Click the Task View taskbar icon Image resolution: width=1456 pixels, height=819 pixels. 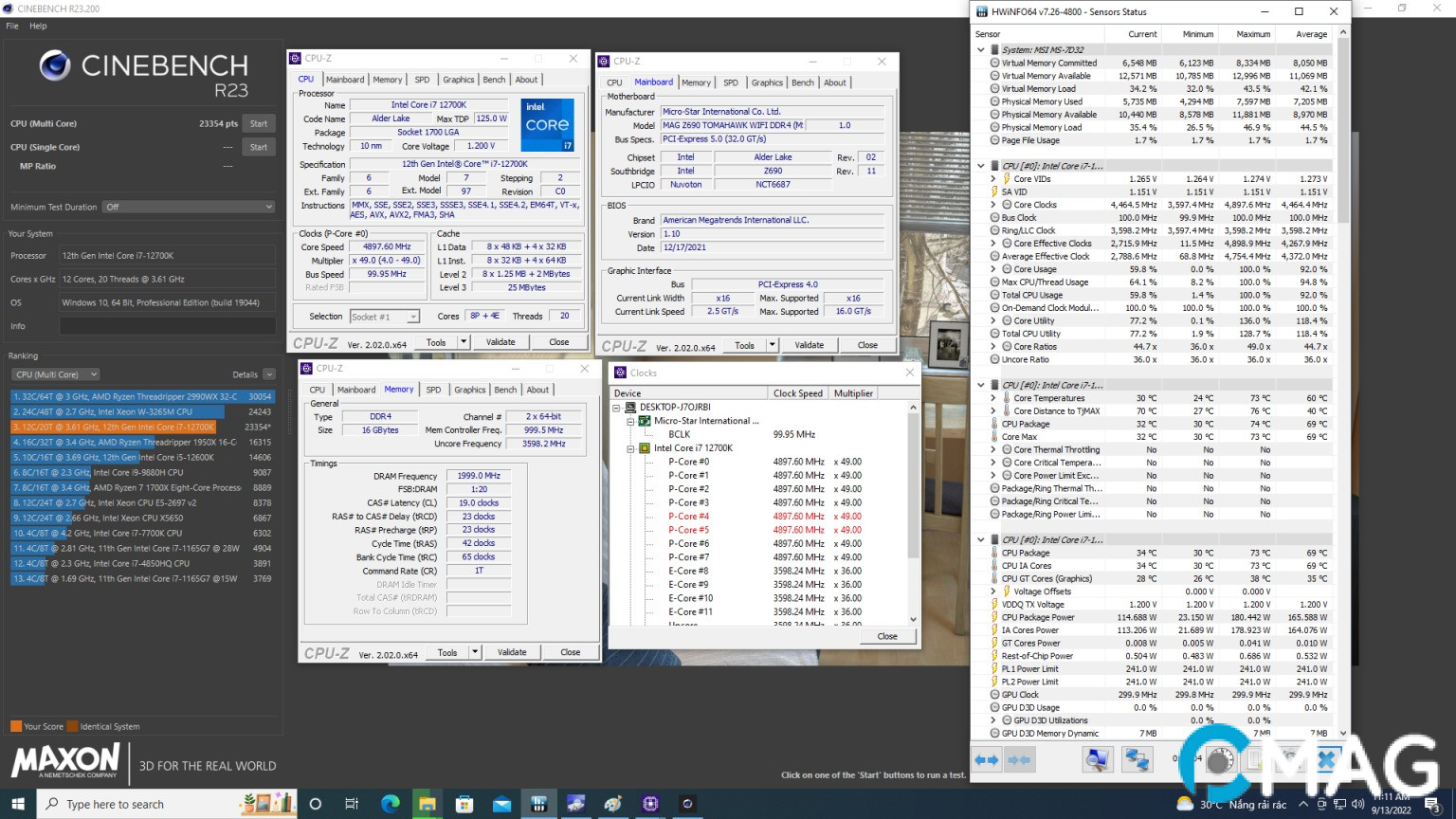(x=352, y=804)
